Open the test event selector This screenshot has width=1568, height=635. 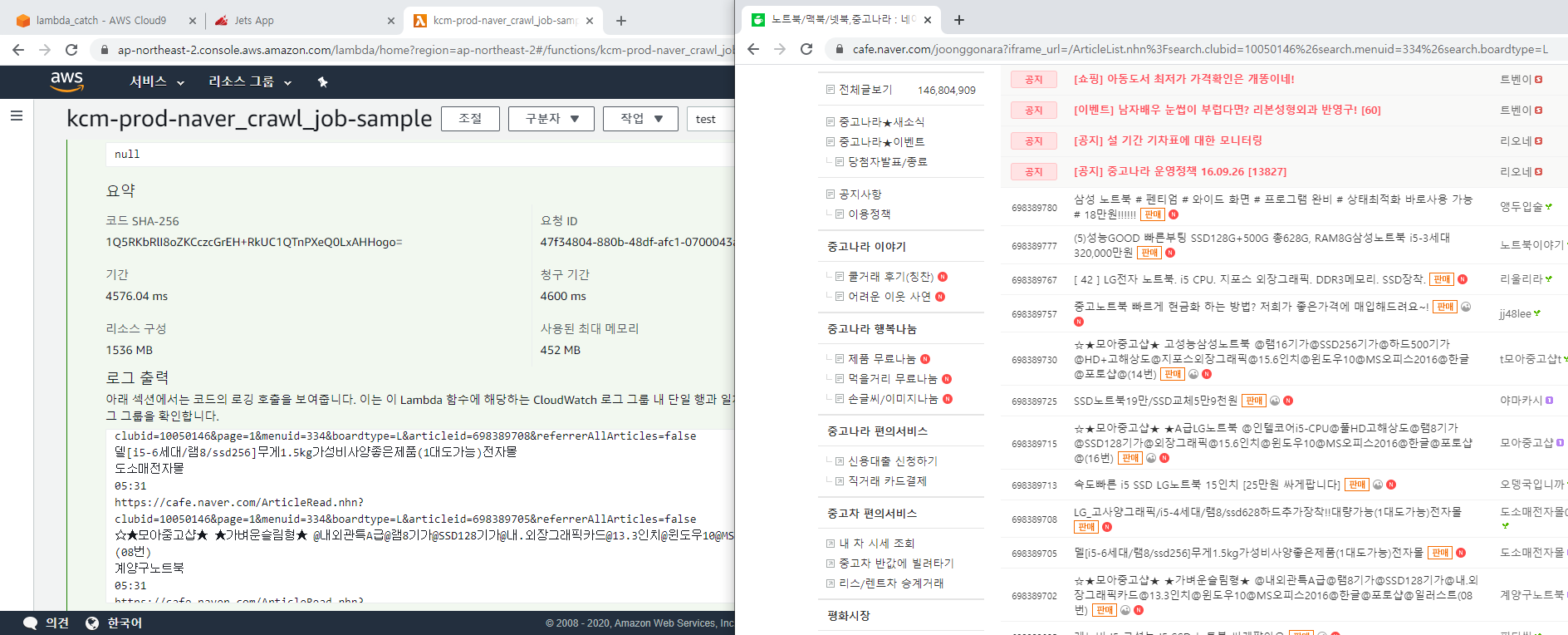click(x=712, y=119)
